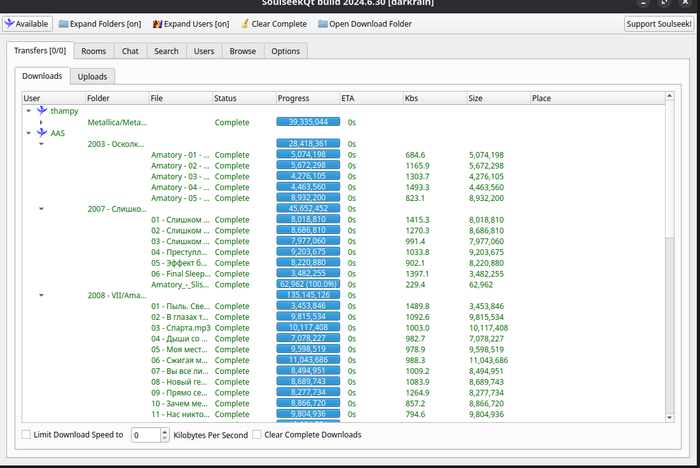The width and height of the screenshot is (700, 468).
Task: Select the file '06 - Final Sleep...'
Action: pos(181,274)
